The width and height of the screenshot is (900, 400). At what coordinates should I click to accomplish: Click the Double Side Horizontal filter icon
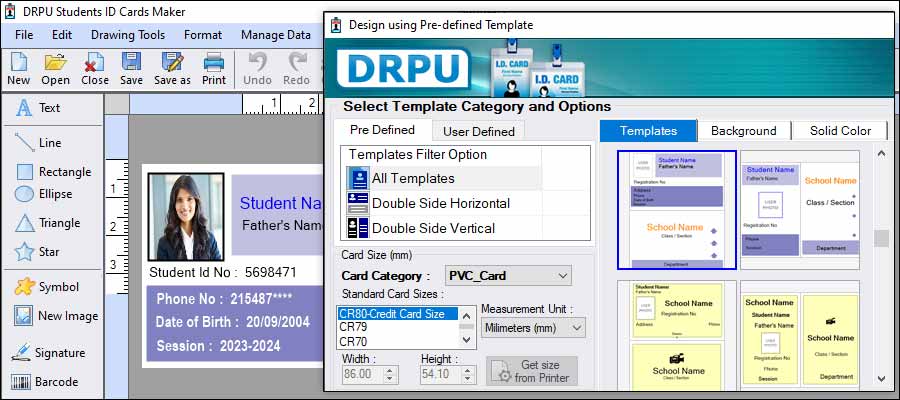[358, 203]
